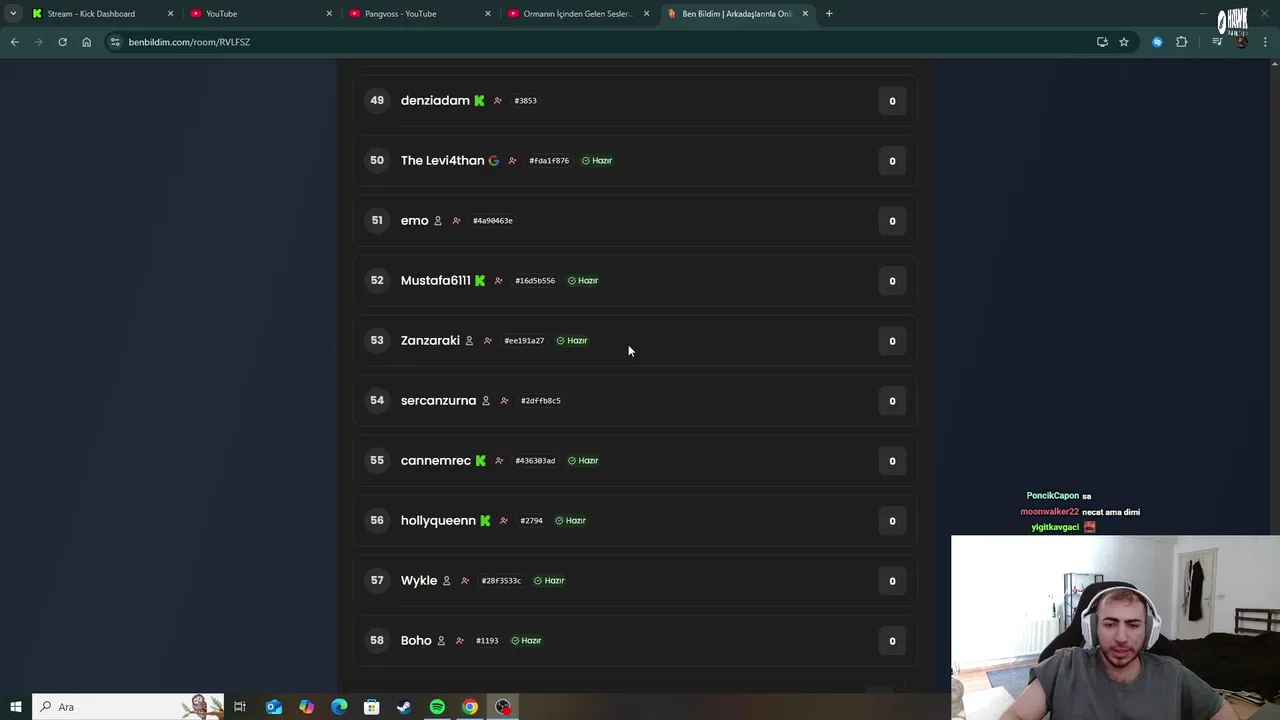
Task: Click the pink user action icon for sercanzurna
Action: [504, 400]
